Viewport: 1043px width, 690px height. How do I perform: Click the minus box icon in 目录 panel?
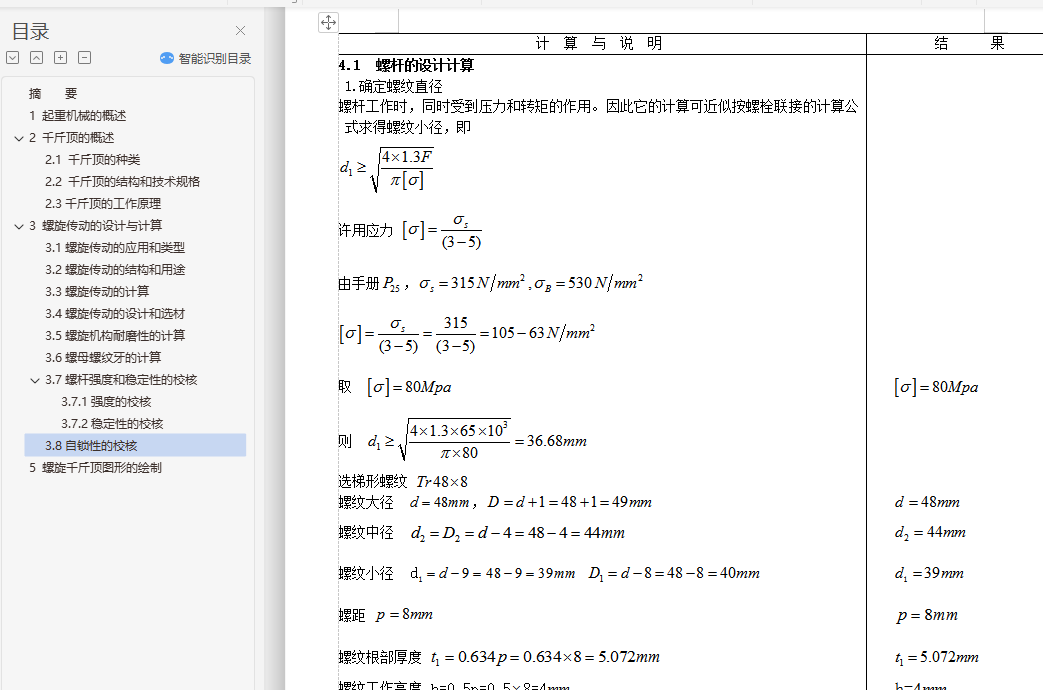click(x=84, y=58)
